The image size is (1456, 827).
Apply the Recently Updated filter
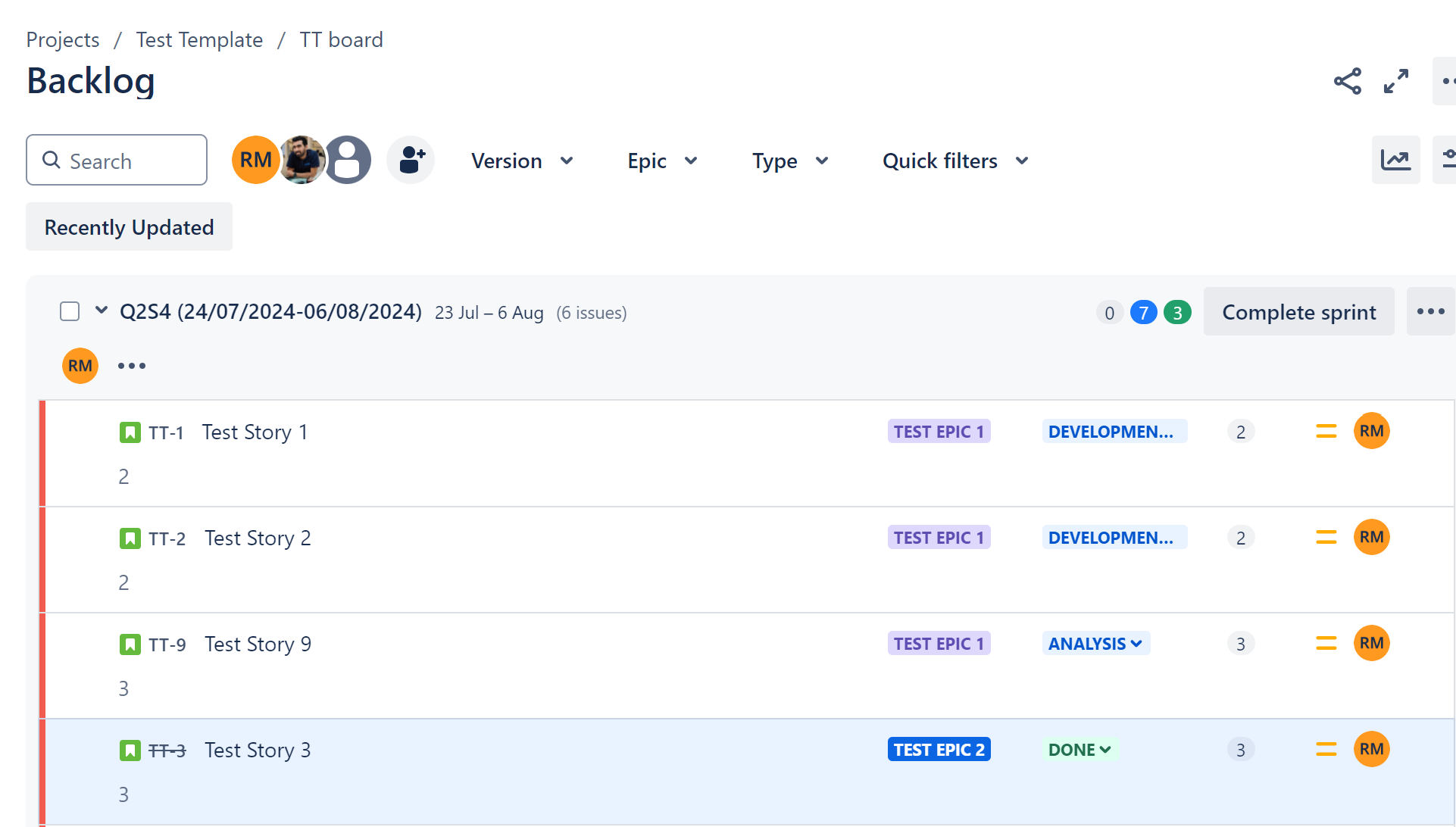(x=129, y=226)
